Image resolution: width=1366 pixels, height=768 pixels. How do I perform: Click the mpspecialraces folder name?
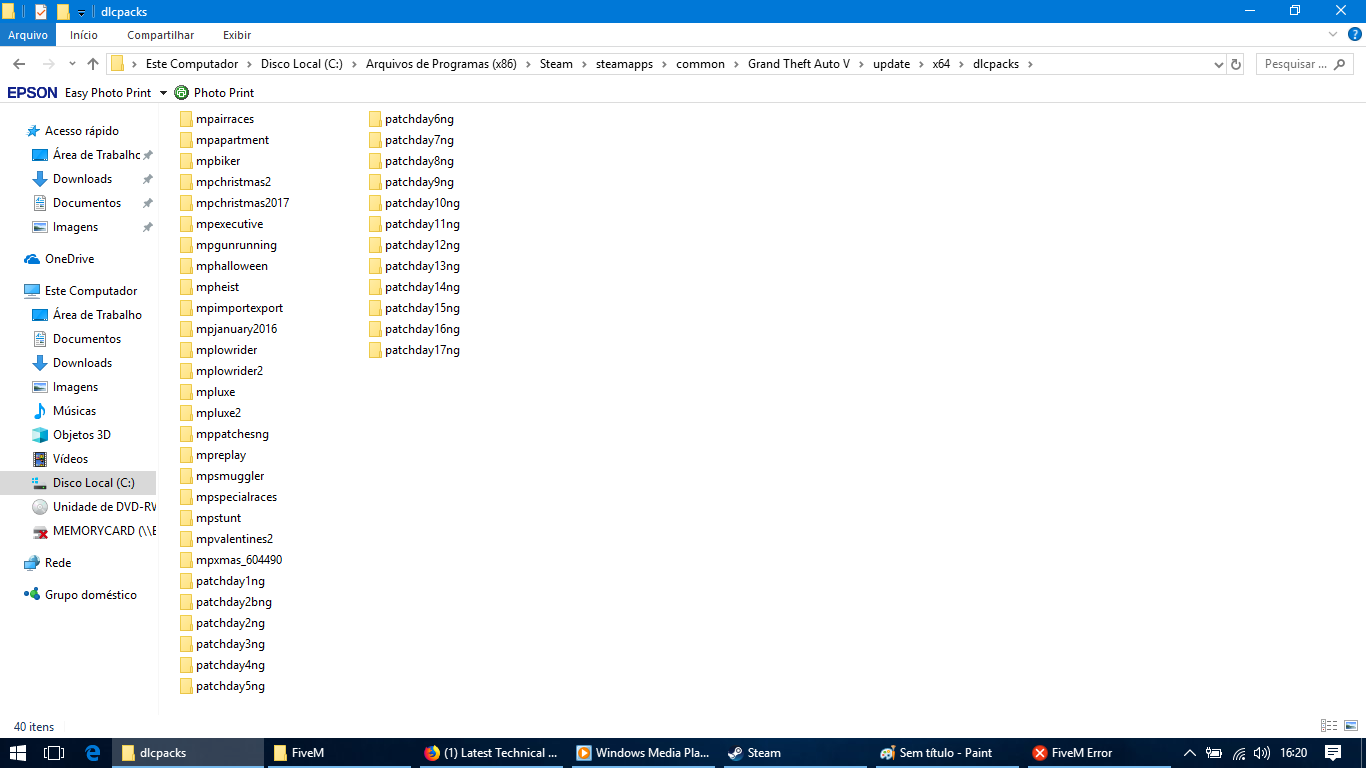point(237,497)
